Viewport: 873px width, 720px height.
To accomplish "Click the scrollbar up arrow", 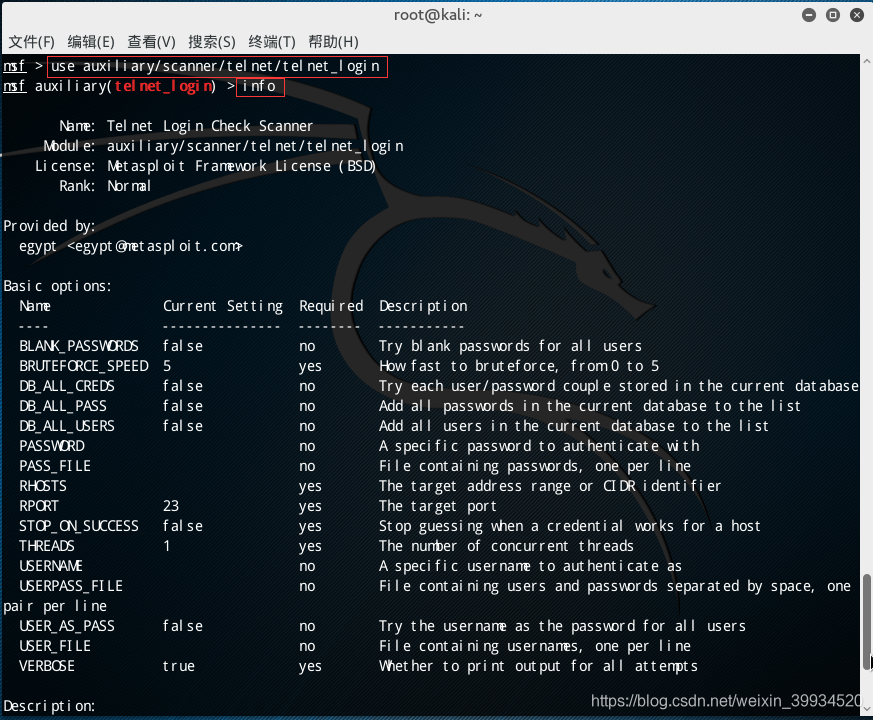I will (x=866, y=61).
